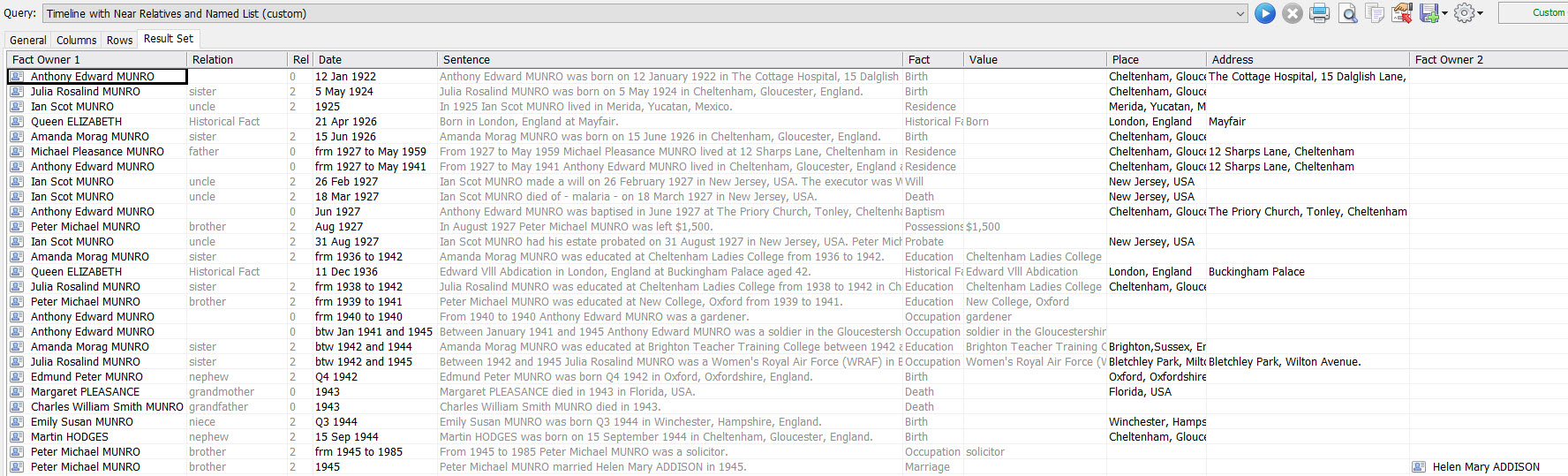Expand the arrow next to the gear icon
This screenshot has height=476, width=1568.
click(1481, 13)
